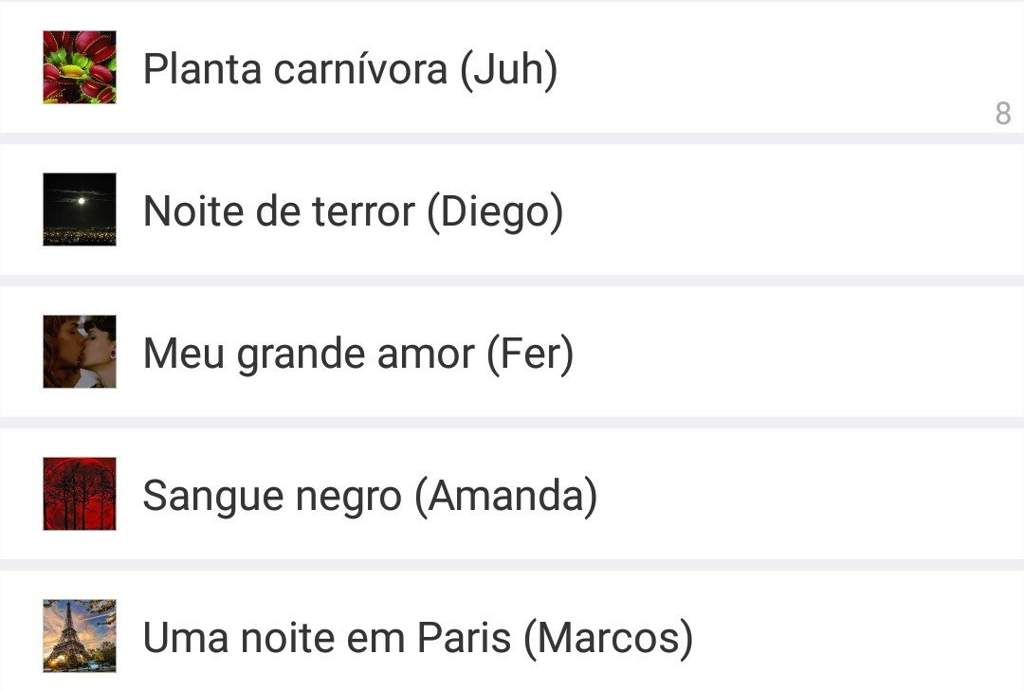This screenshot has width=1024, height=691.
Task: Select the author name Fer
Action: pyautogui.click(x=530, y=354)
